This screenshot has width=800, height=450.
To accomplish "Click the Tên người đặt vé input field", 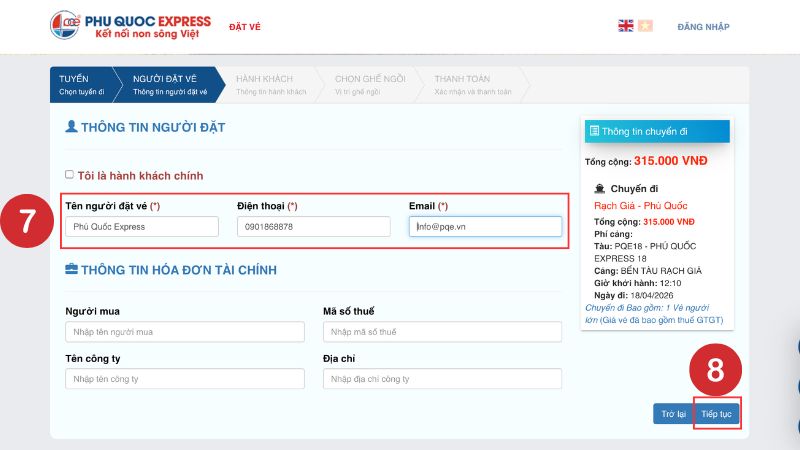I will [142, 227].
